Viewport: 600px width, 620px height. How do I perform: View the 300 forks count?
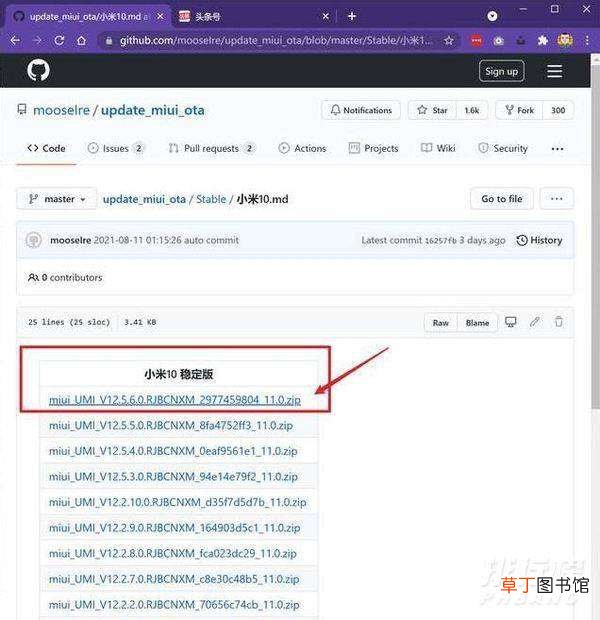pyautogui.click(x=558, y=110)
